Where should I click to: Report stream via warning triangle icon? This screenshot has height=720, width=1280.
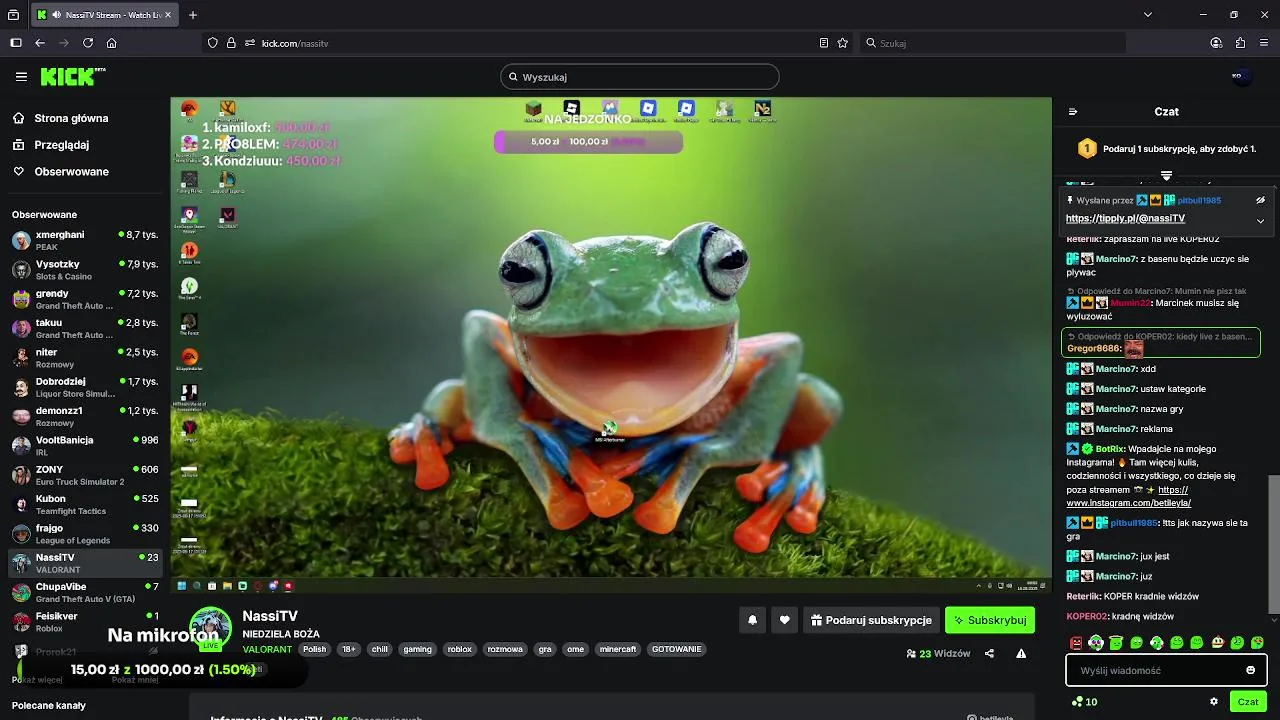pyautogui.click(x=1021, y=653)
